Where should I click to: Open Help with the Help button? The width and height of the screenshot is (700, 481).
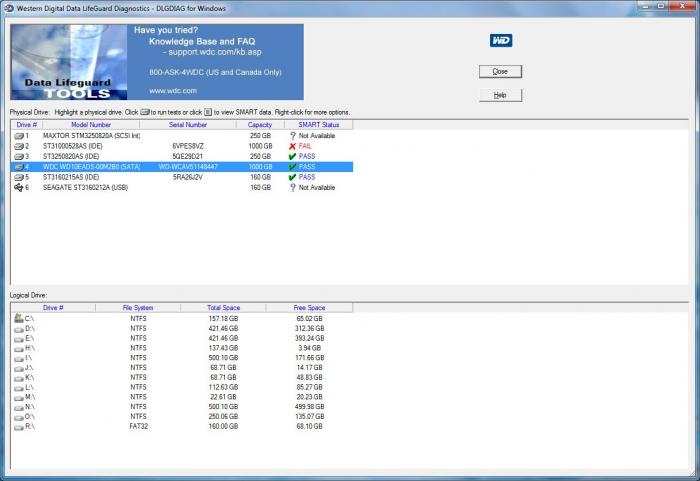pyautogui.click(x=500, y=95)
